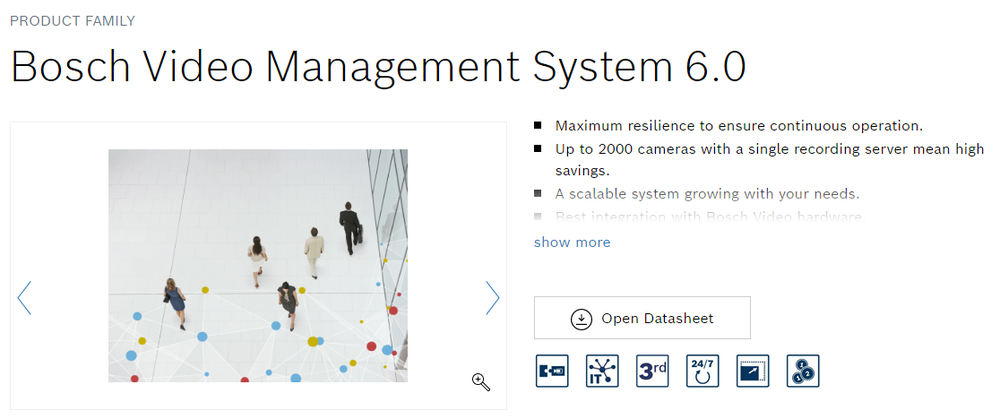Click 'Up to 2000 cameras' bullet text
1000x416 pixels.
coord(770,160)
